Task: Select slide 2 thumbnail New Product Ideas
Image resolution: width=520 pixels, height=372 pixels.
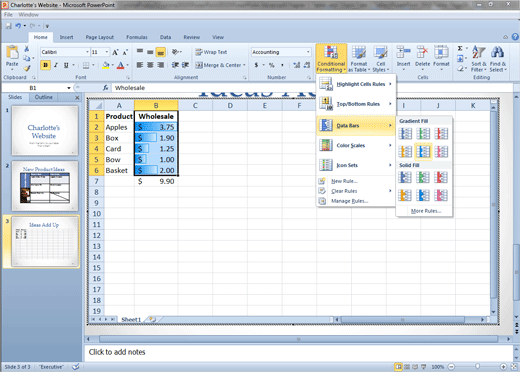Action: 45,186
